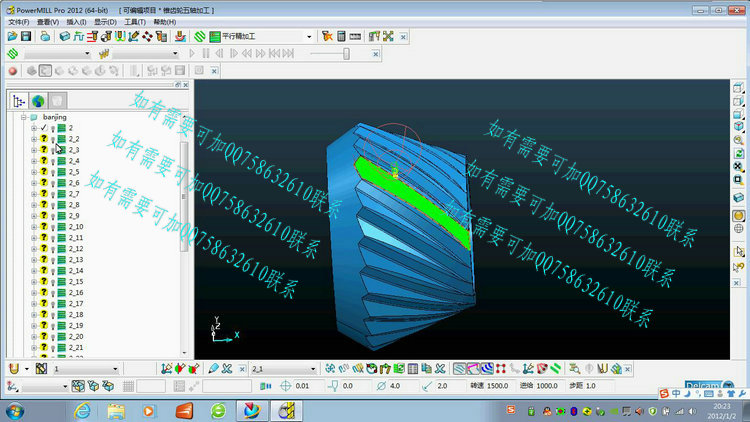Viewport: 750px width, 422px height.
Task: Open Internet Explorer from taskbar
Action: coord(83,411)
